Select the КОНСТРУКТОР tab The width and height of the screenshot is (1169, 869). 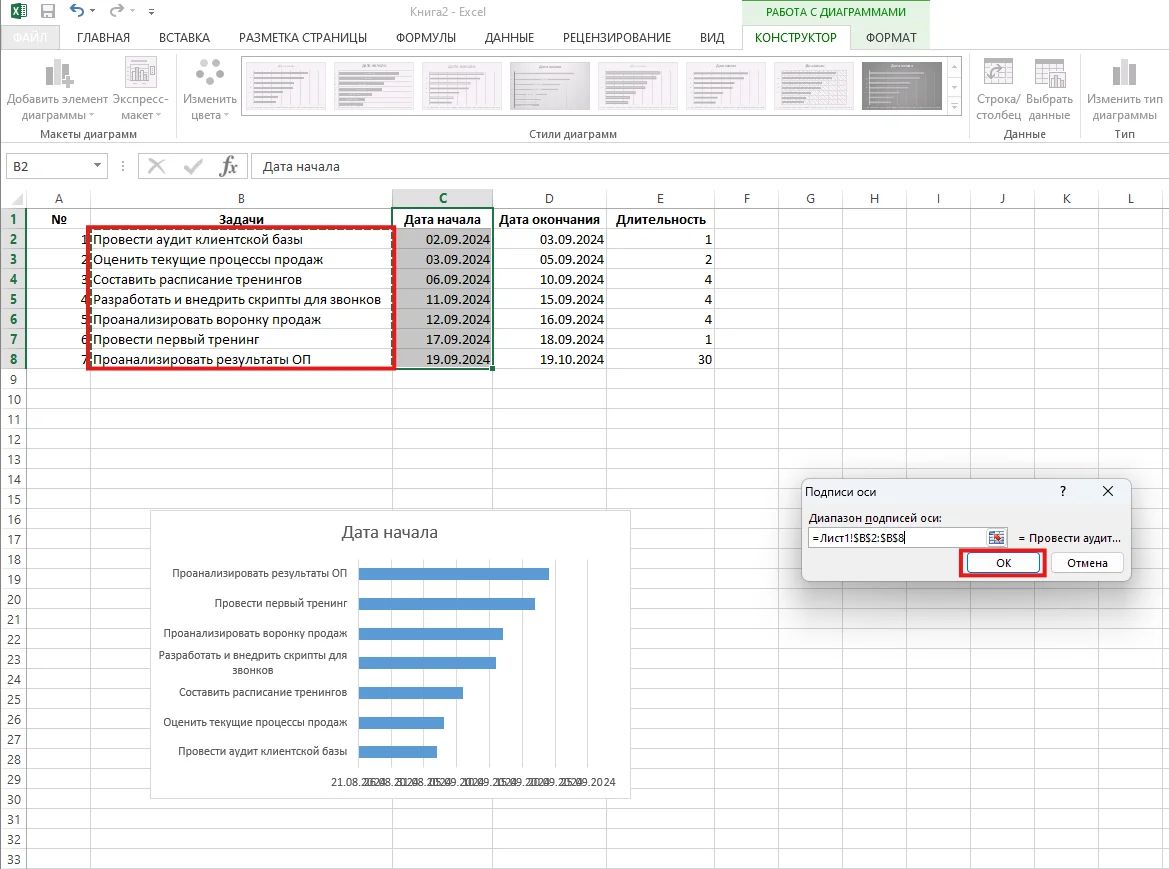pos(795,37)
